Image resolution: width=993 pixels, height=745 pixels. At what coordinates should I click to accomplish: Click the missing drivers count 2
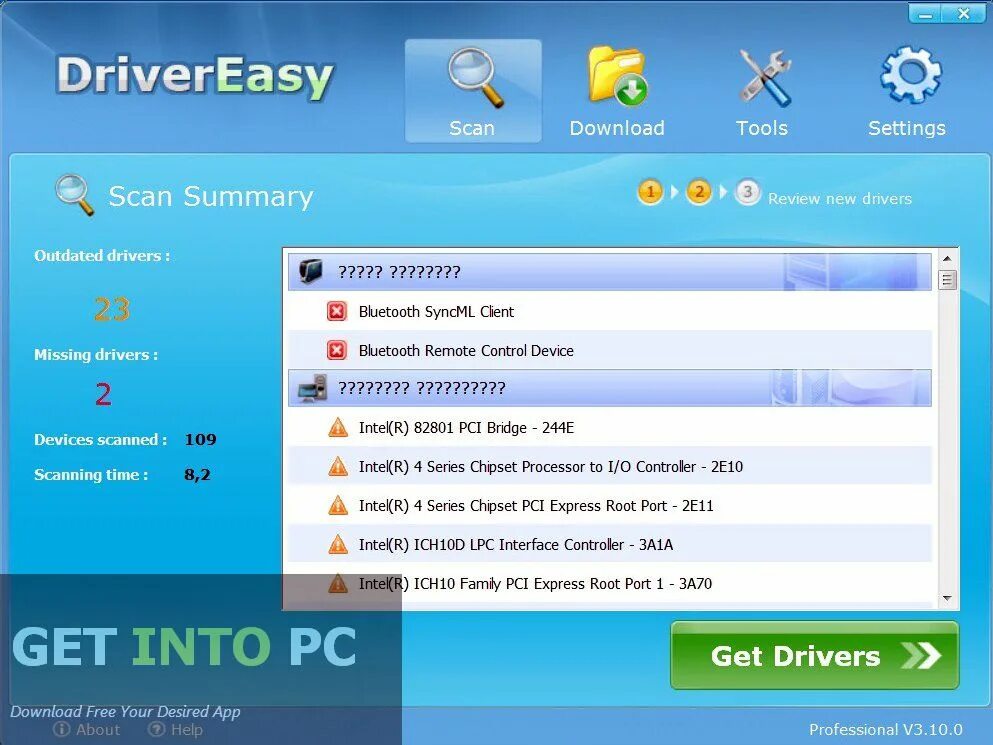coord(103,393)
